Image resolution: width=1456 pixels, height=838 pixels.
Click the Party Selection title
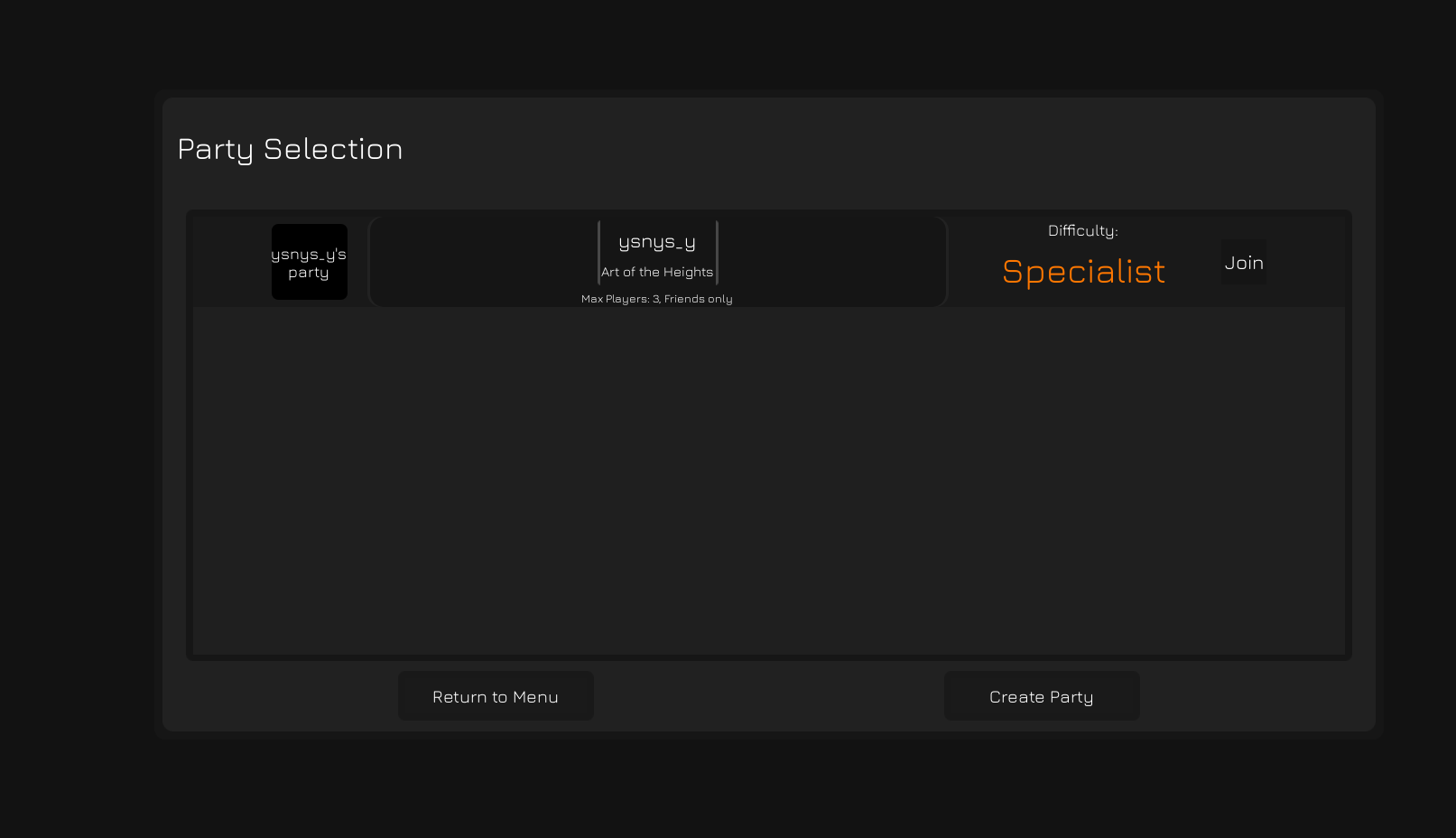[x=291, y=149]
